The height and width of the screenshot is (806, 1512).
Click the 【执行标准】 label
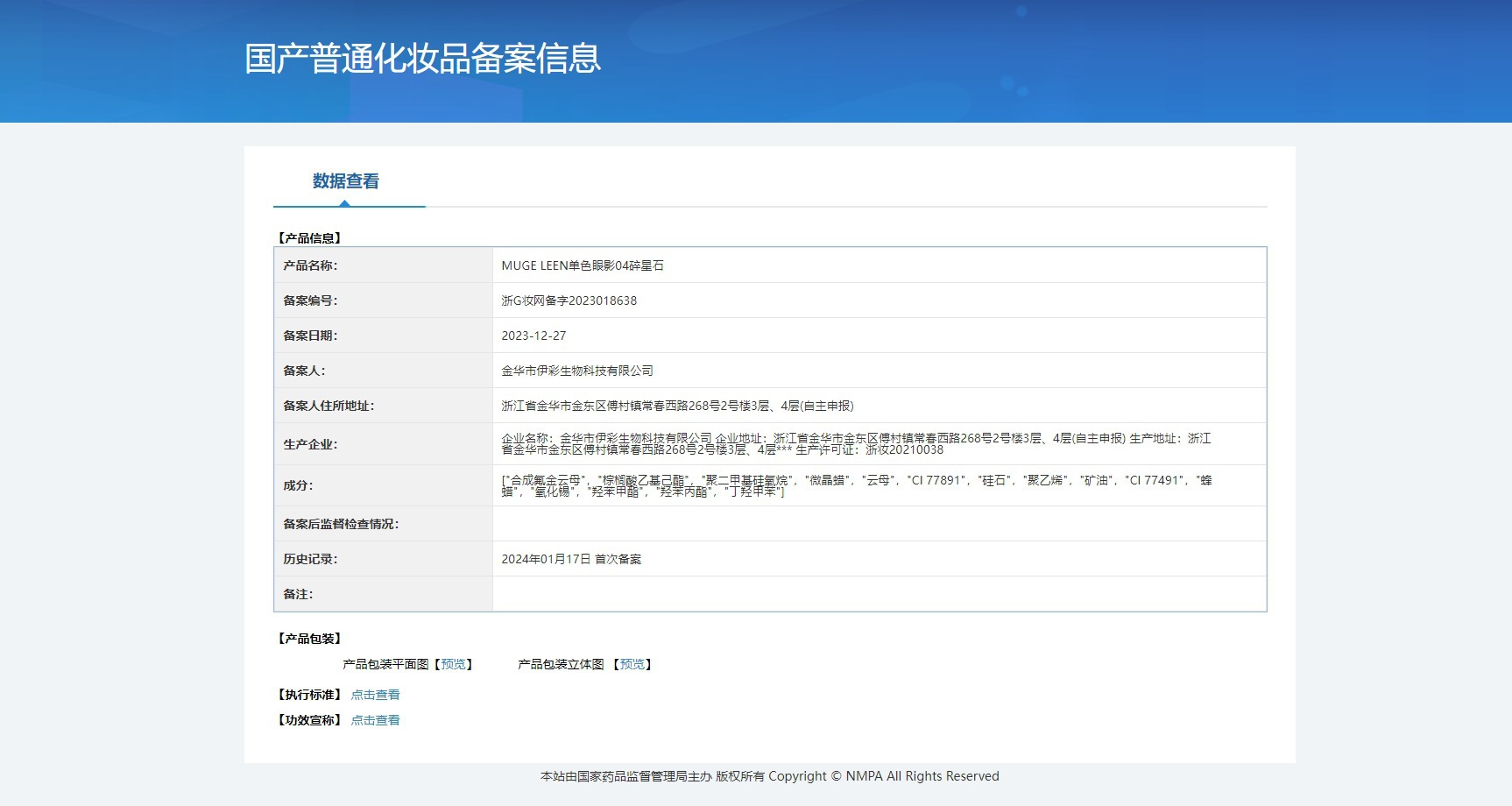coord(310,695)
